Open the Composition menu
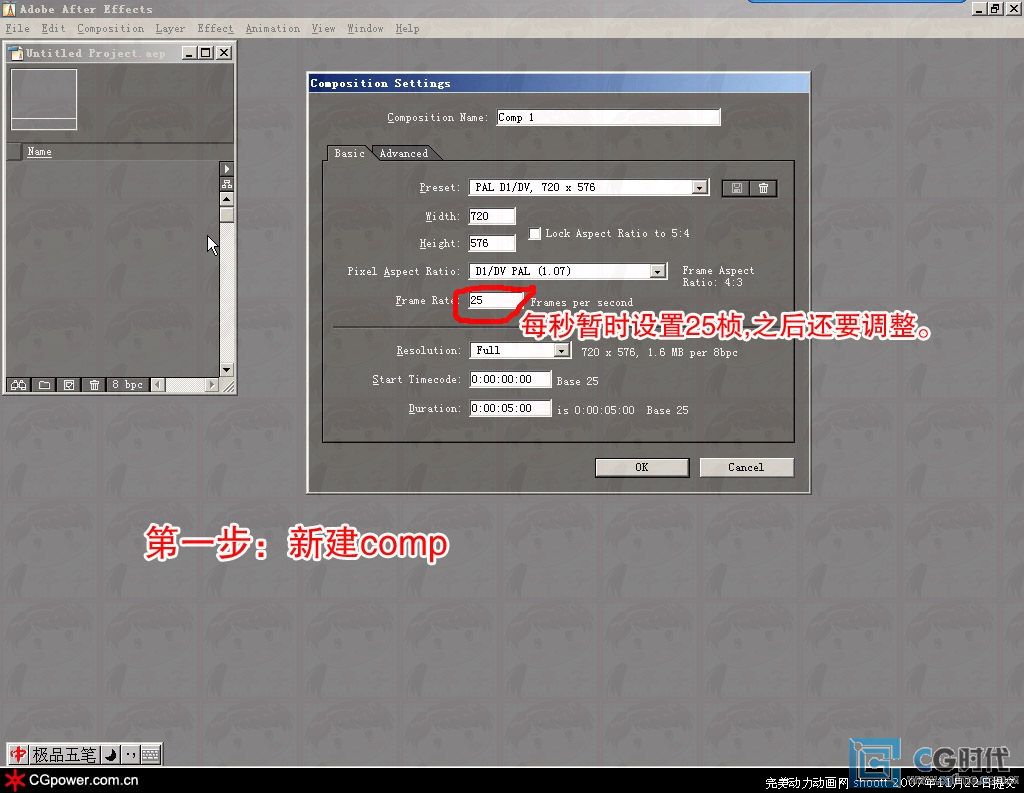The height and width of the screenshot is (793, 1024). [110, 28]
